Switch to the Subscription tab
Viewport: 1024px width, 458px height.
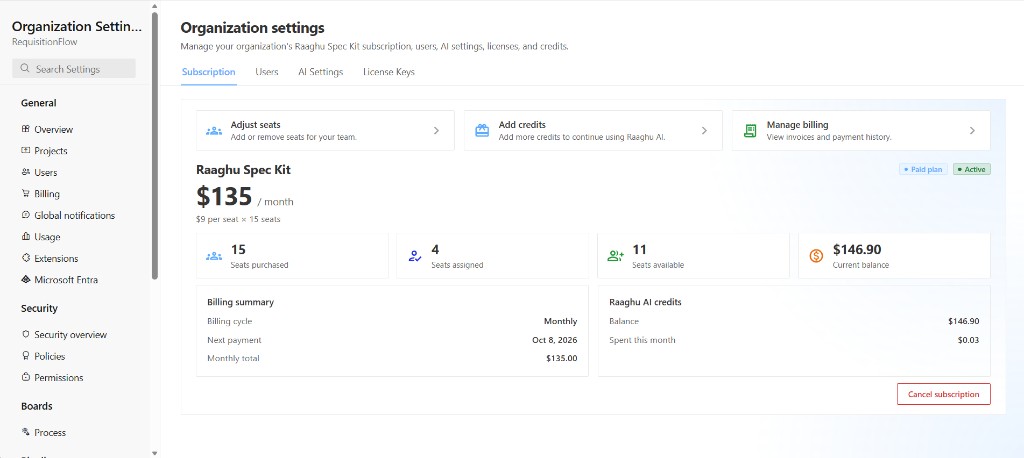[208, 72]
